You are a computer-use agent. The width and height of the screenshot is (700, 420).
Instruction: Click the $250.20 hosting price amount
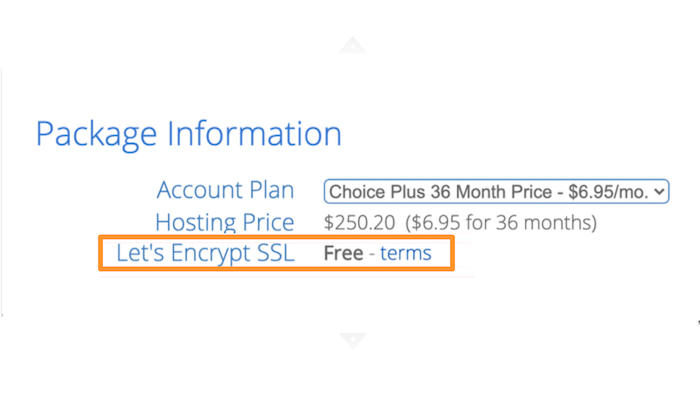point(359,222)
